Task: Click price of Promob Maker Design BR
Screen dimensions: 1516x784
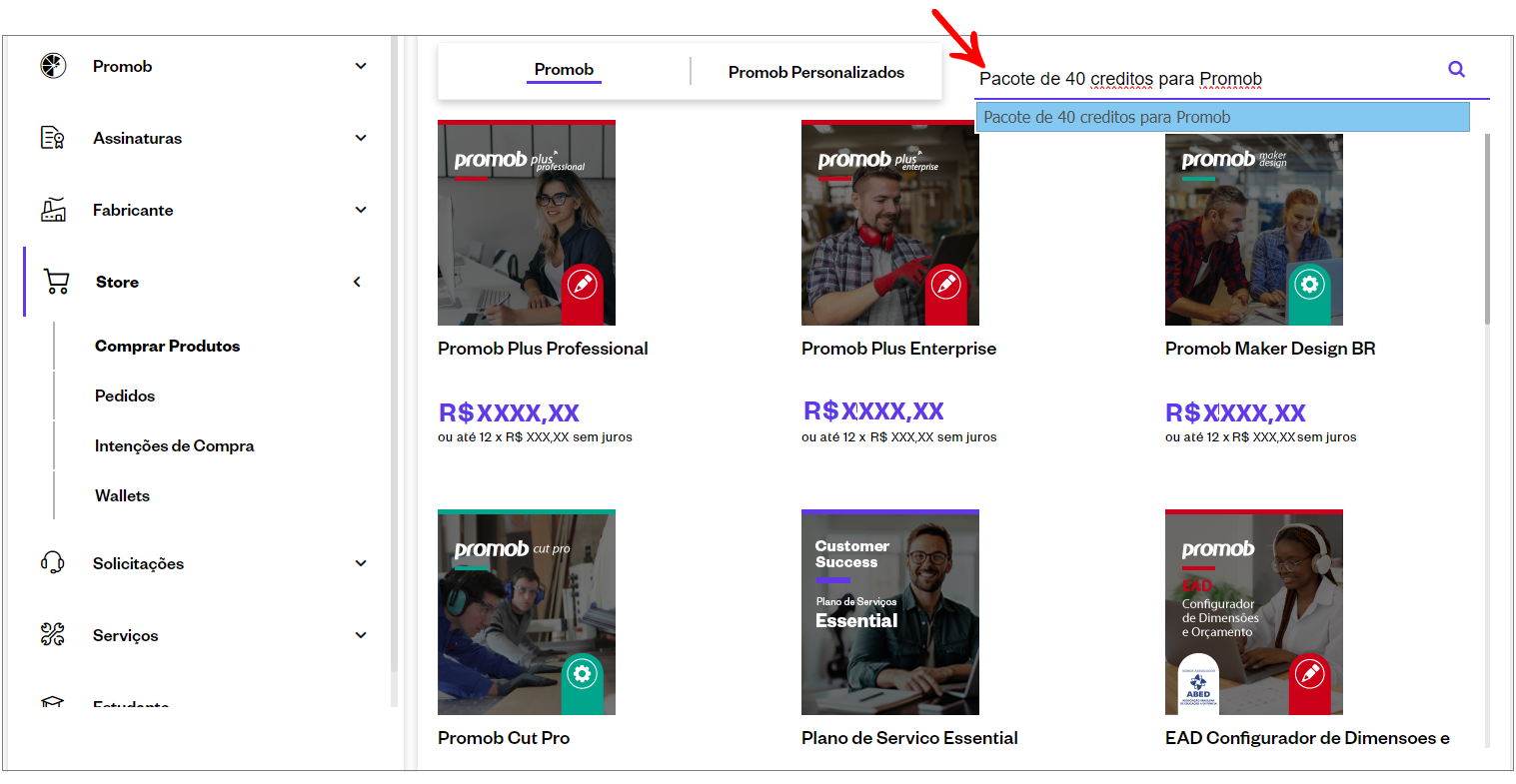Action: tap(1235, 412)
